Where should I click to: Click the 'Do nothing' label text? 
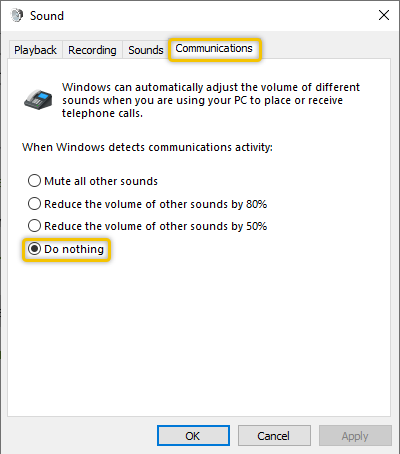74,249
